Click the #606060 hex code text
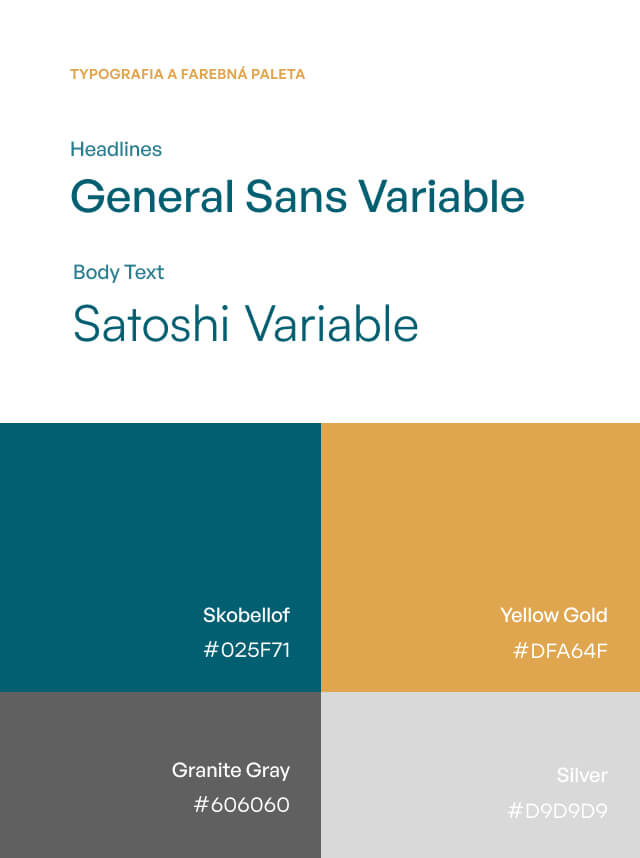 [241, 805]
